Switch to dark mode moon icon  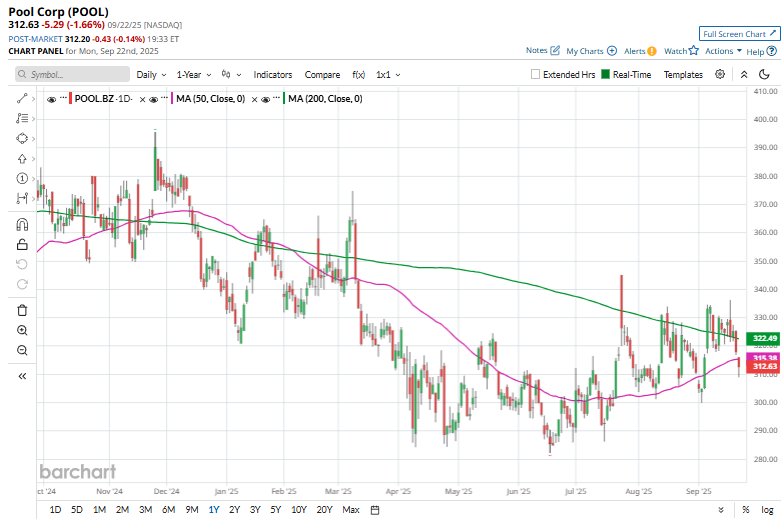pyautogui.click(x=764, y=74)
